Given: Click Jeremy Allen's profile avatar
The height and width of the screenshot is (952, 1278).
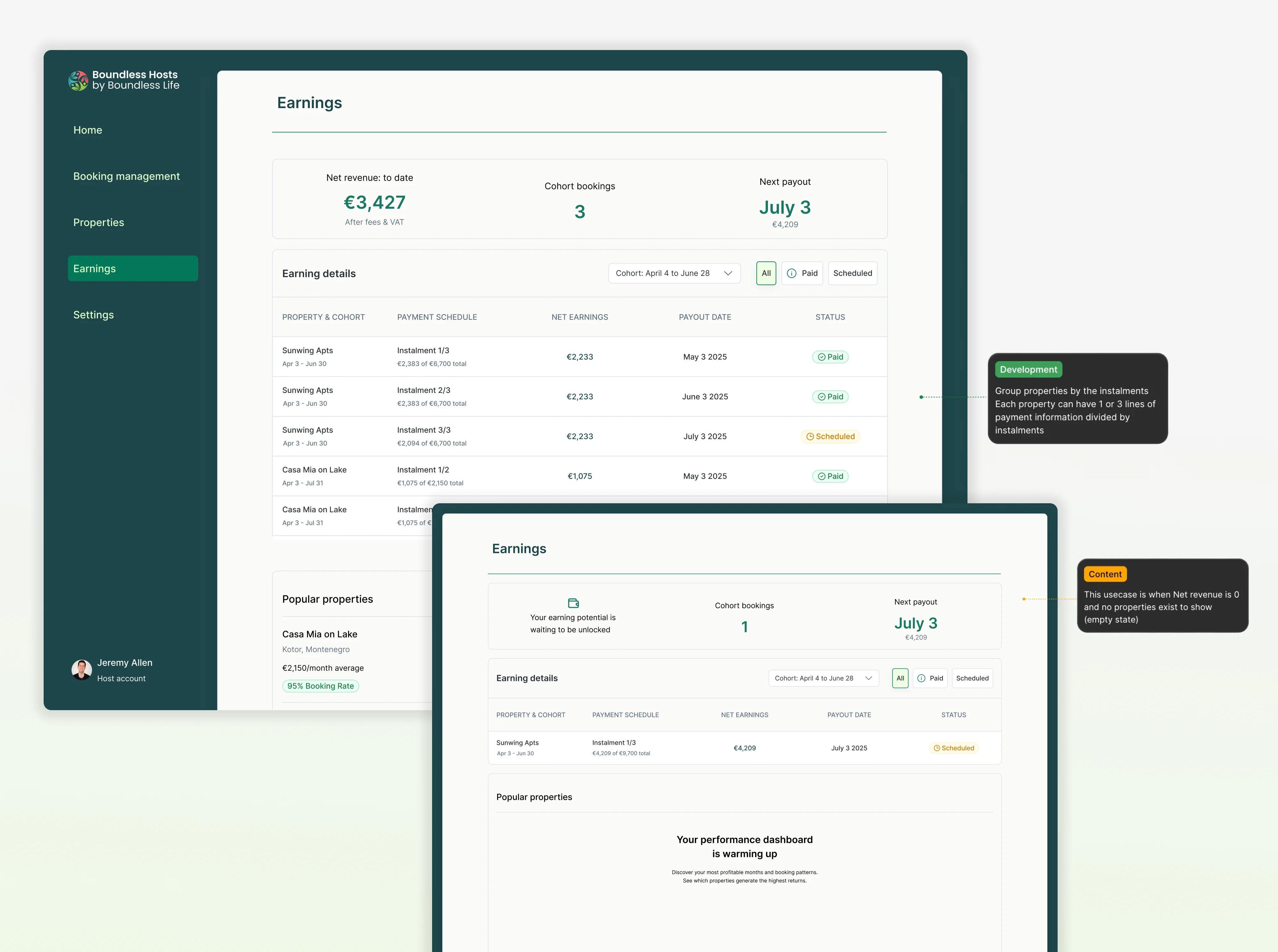Looking at the screenshot, I should tap(82, 670).
